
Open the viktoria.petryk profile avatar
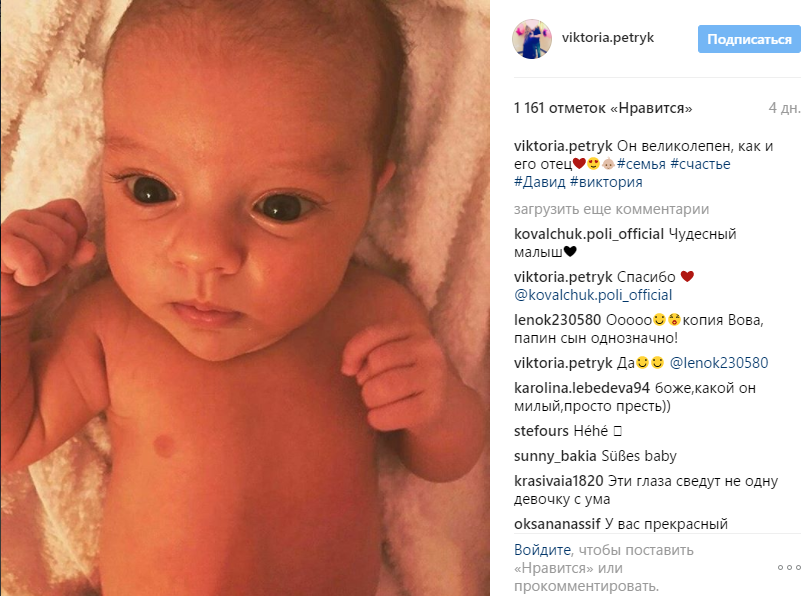(532, 39)
